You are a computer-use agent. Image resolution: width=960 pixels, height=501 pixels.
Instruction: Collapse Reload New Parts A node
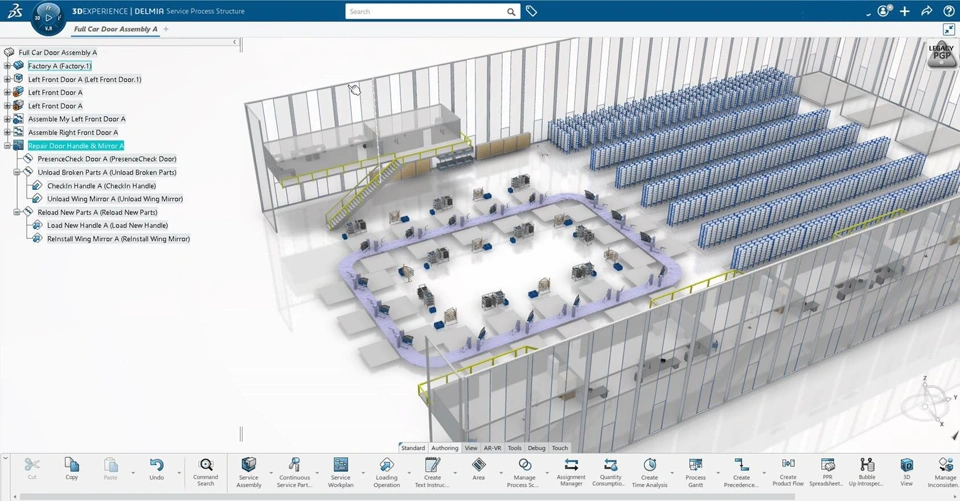[x=17, y=212]
